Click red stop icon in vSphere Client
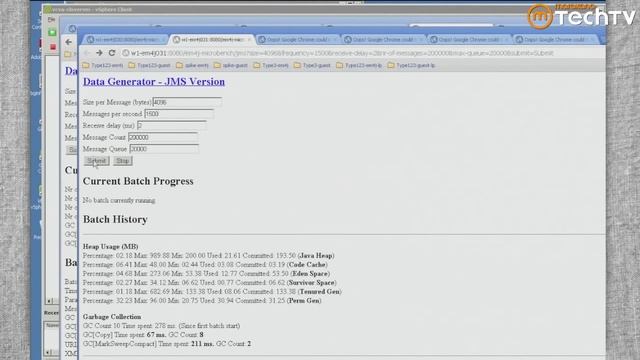 click(x=53, y=47)
